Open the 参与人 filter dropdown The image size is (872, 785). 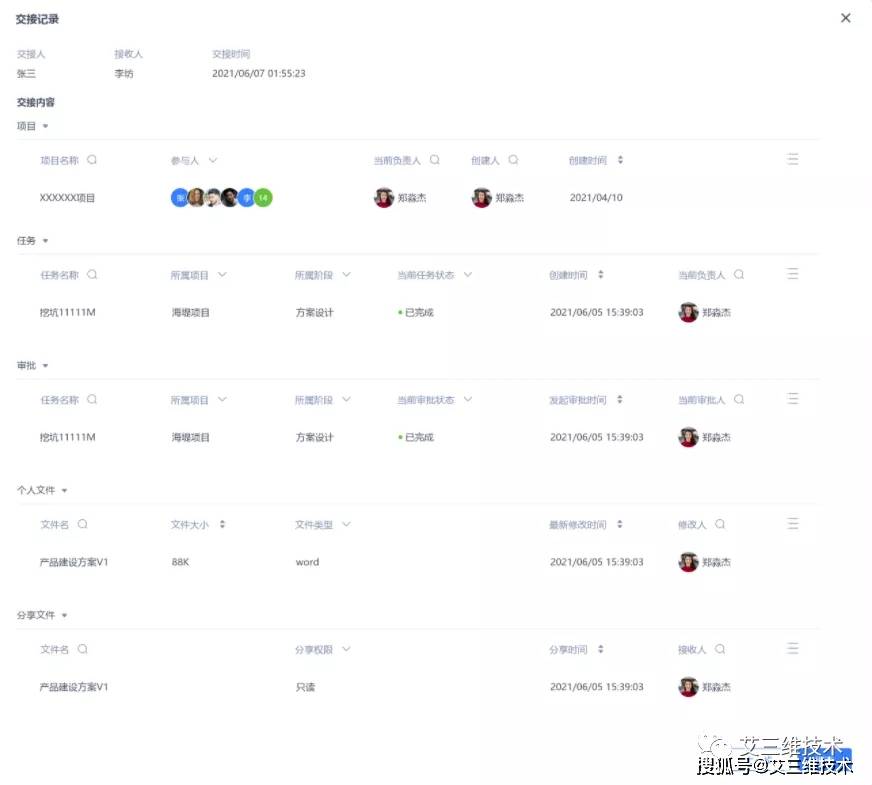pyautogui.click(x=213, y=160)
